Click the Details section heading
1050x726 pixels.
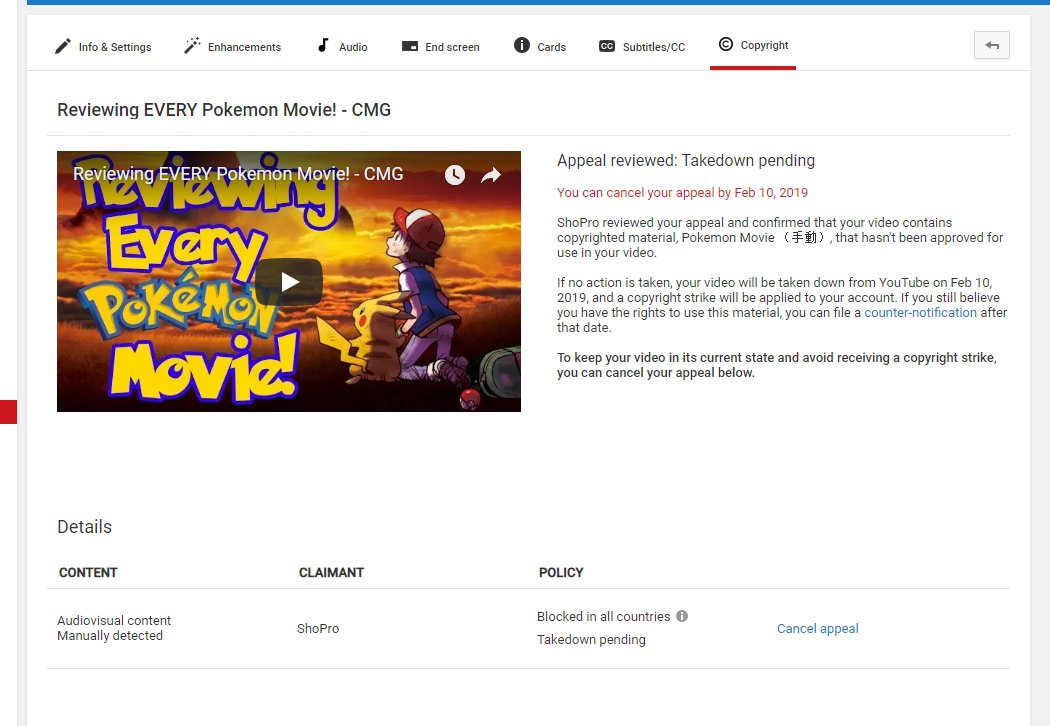[x=84, y=527]
